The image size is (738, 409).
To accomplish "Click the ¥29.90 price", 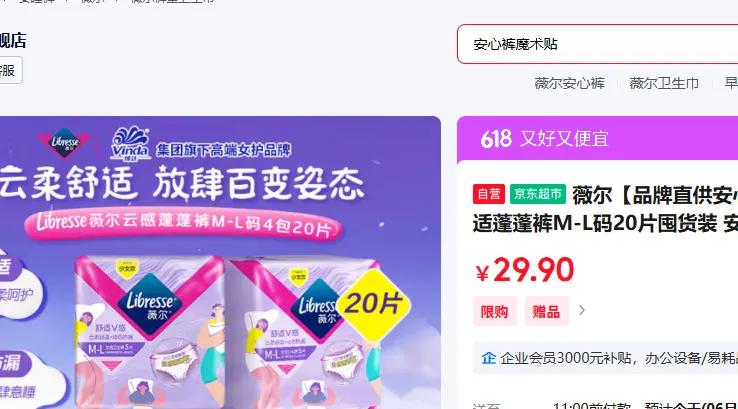I will point(524,270).
